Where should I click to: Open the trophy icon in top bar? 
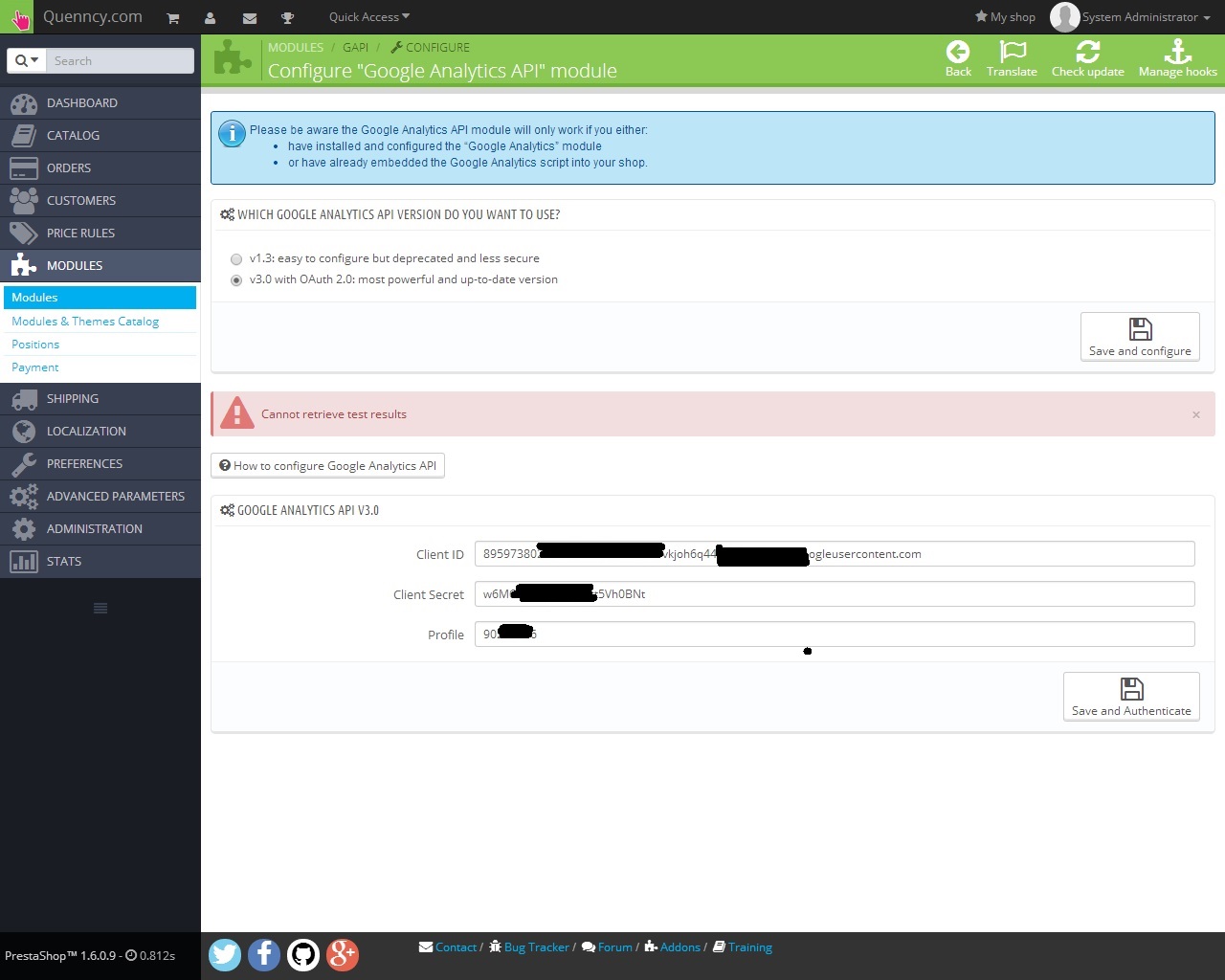pyautogui.click(x=287, y=17)
